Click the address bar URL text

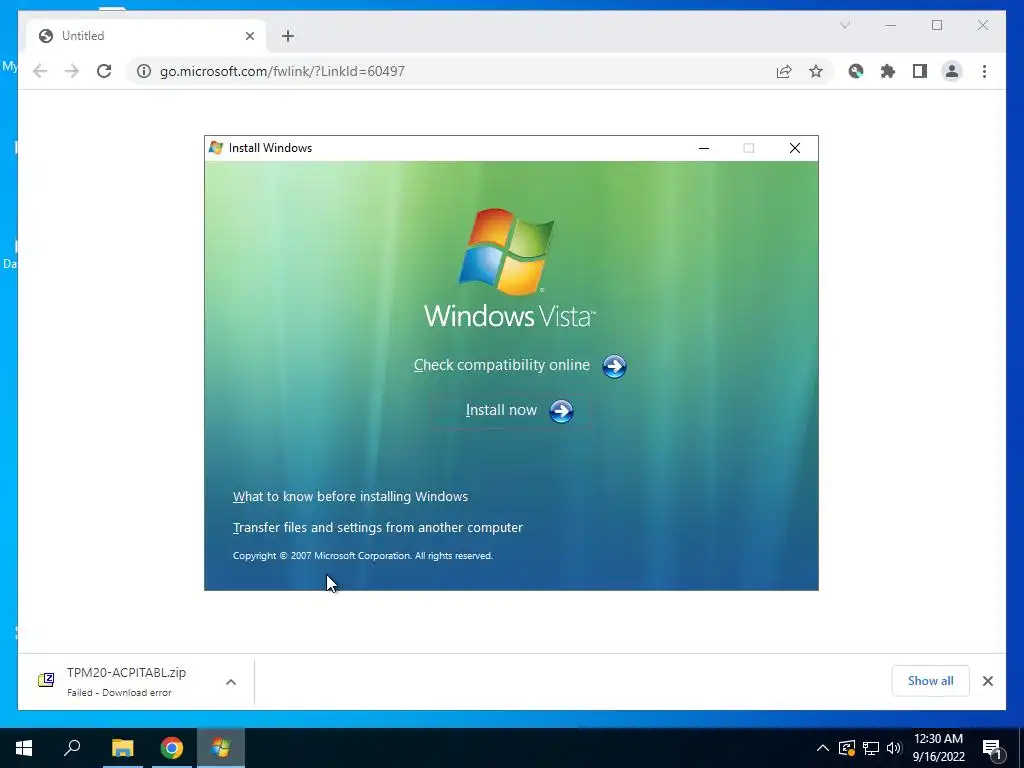pos(282,71)
